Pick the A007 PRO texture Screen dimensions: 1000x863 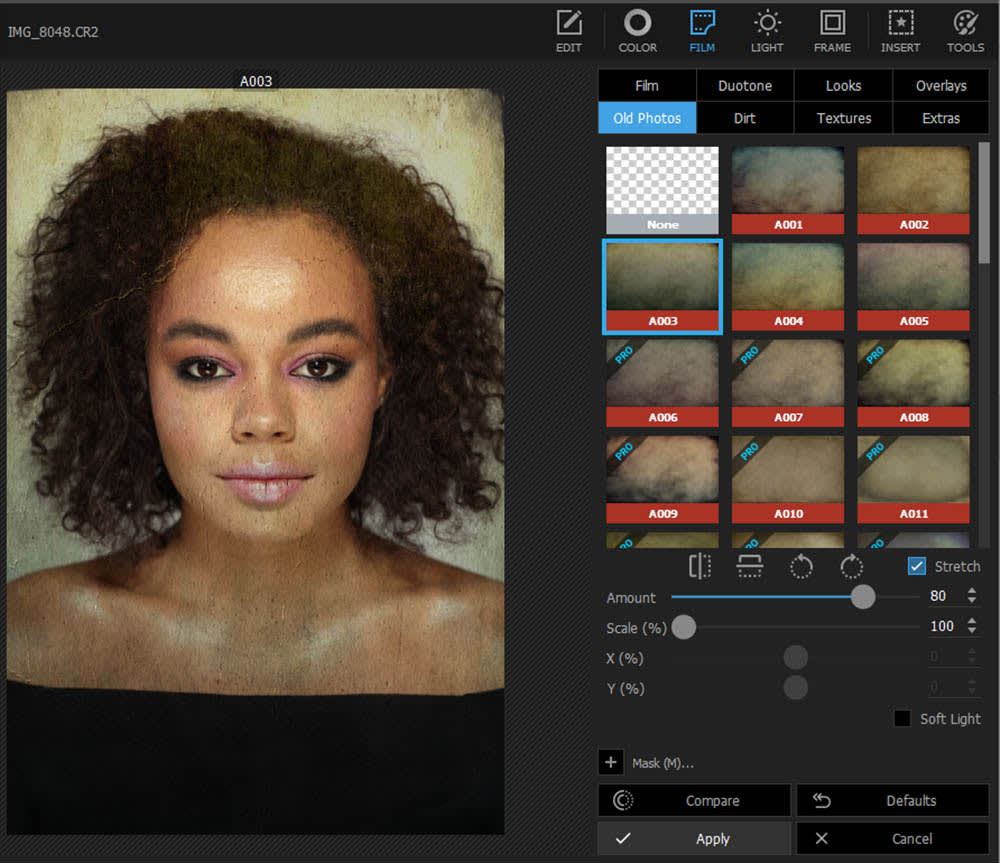[788, 383]
